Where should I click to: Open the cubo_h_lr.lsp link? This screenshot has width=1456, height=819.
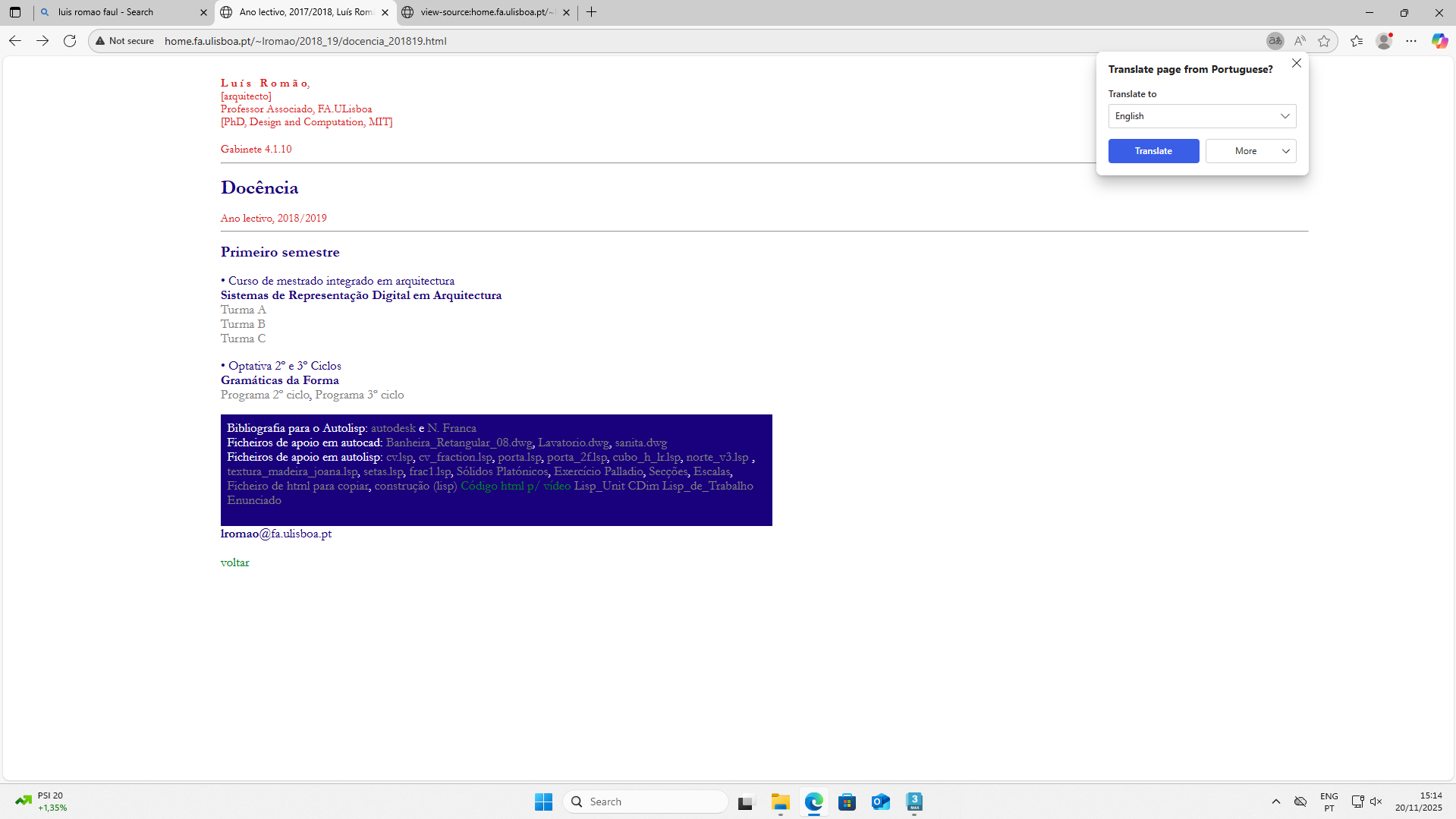click(646, 457)
